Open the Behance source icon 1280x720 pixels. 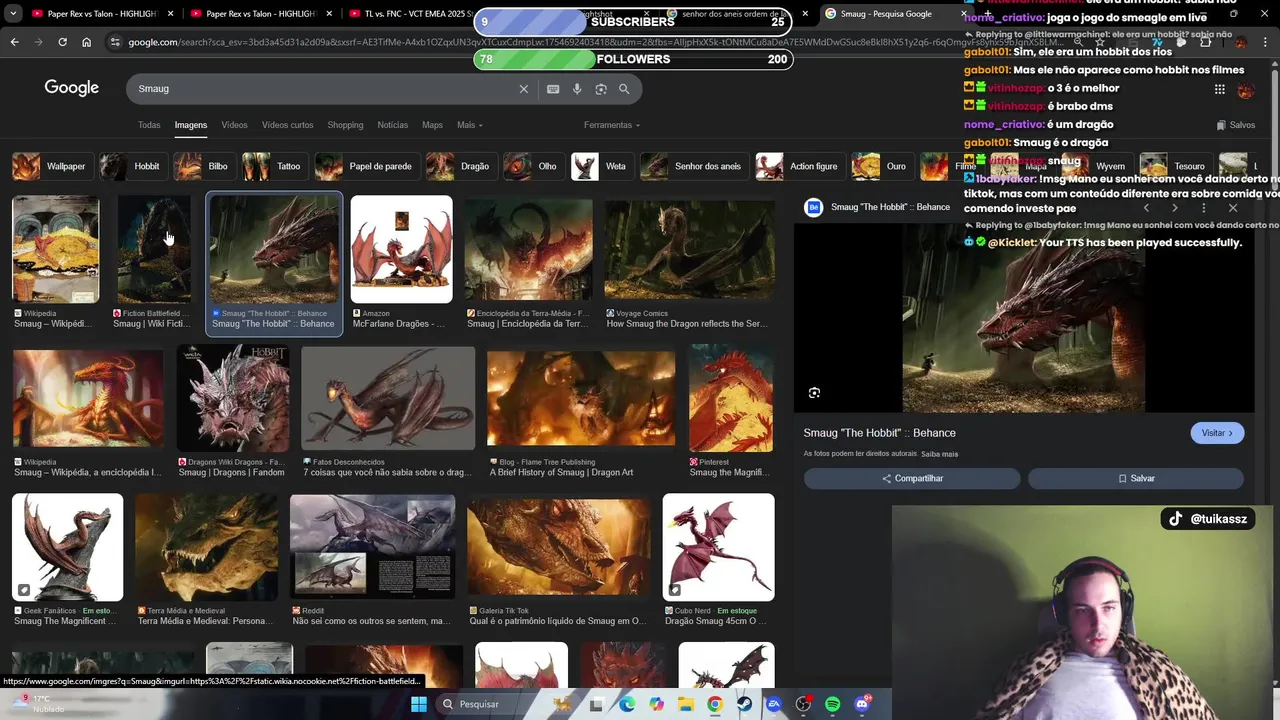814,207
